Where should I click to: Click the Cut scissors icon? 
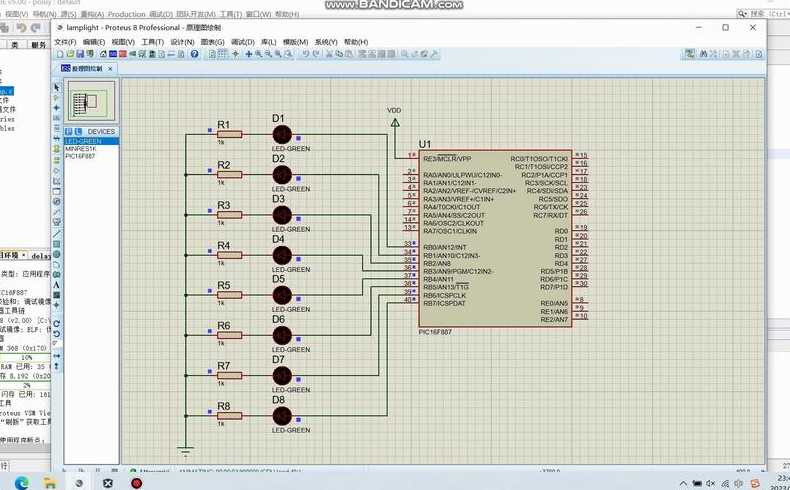pyautogui.click(x=329, y=54)
